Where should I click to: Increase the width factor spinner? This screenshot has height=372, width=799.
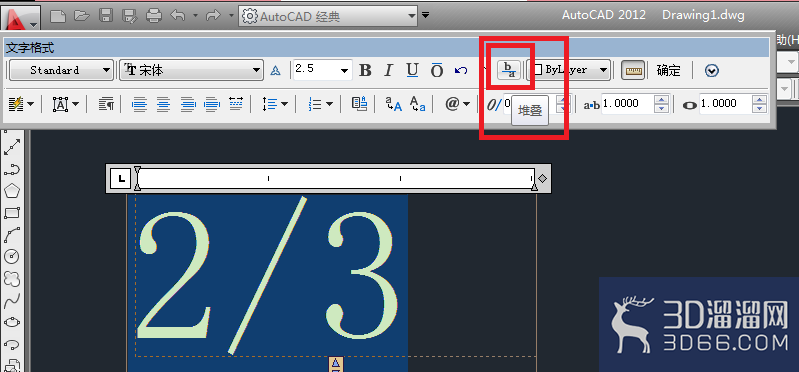click(759, 100)
